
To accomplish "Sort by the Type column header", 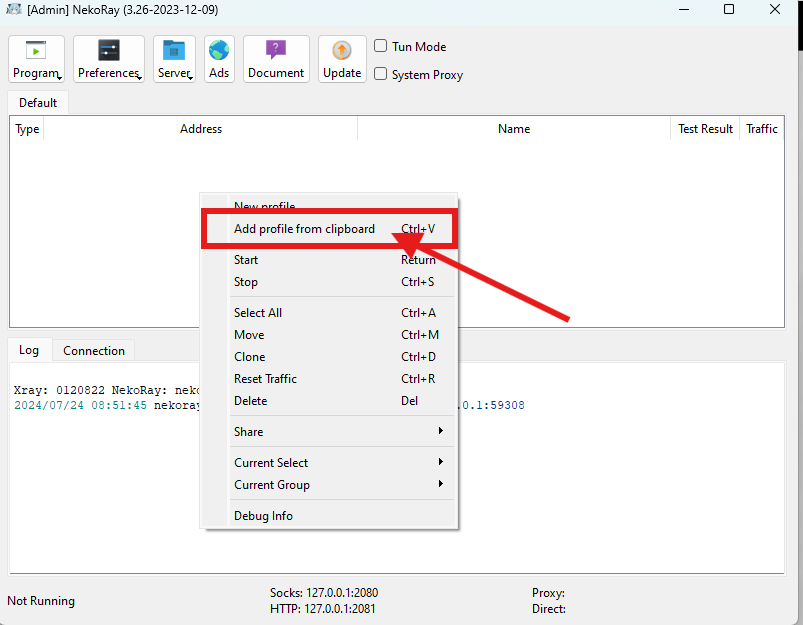I will pyautogui.click(x=27, y=129).
